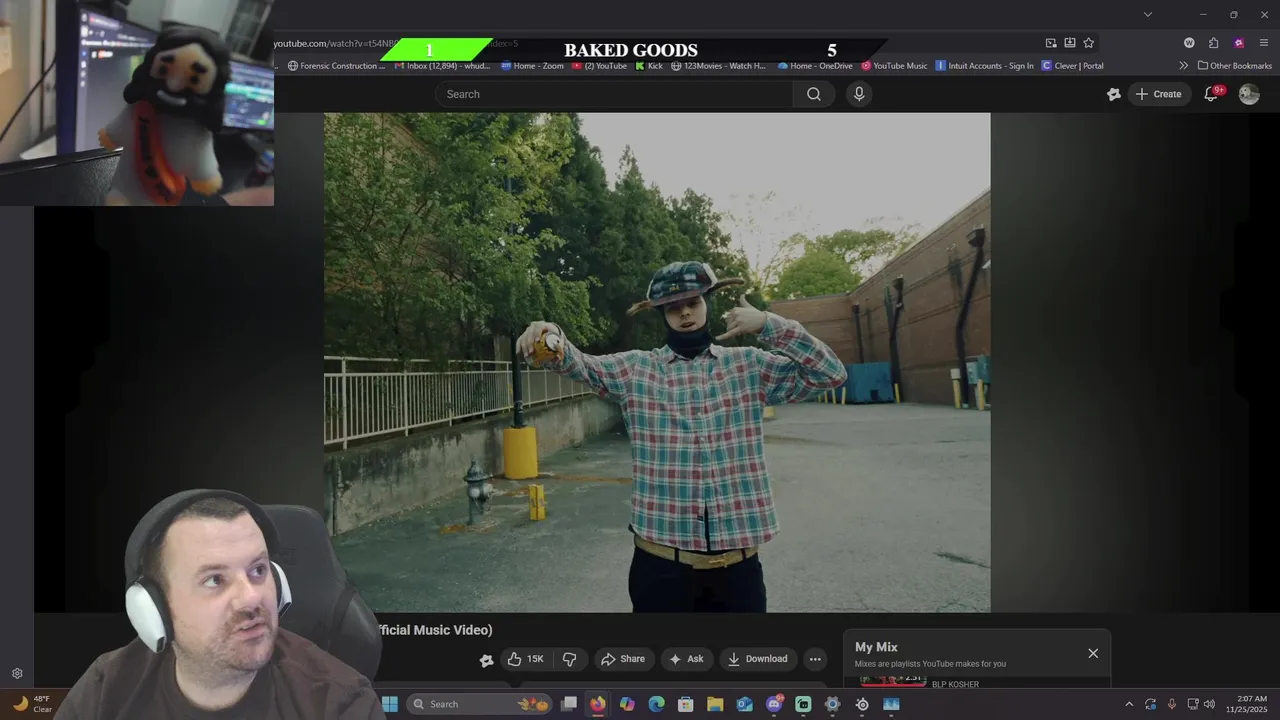
Task: Open the YouTube notifications bell
Action: pyautogui.click(x=1211, y=94)
